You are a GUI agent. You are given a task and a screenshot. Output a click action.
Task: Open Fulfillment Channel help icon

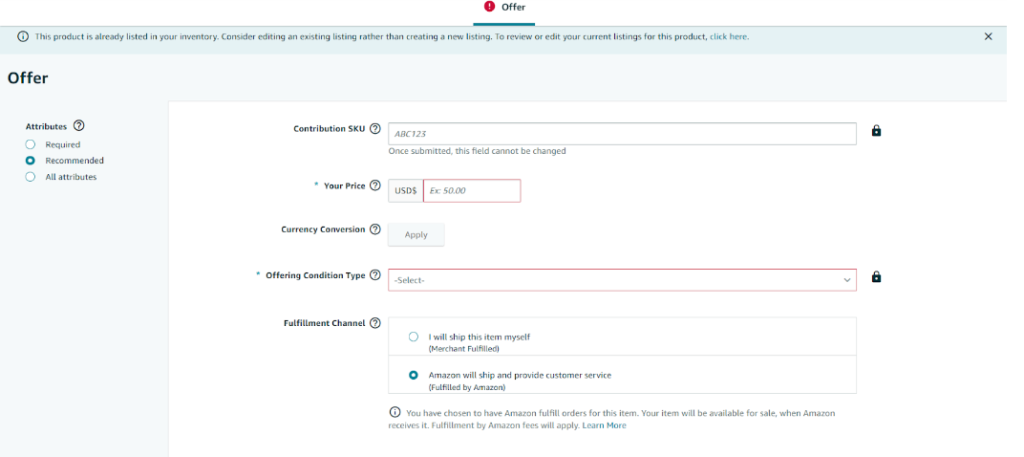(375, 323)
